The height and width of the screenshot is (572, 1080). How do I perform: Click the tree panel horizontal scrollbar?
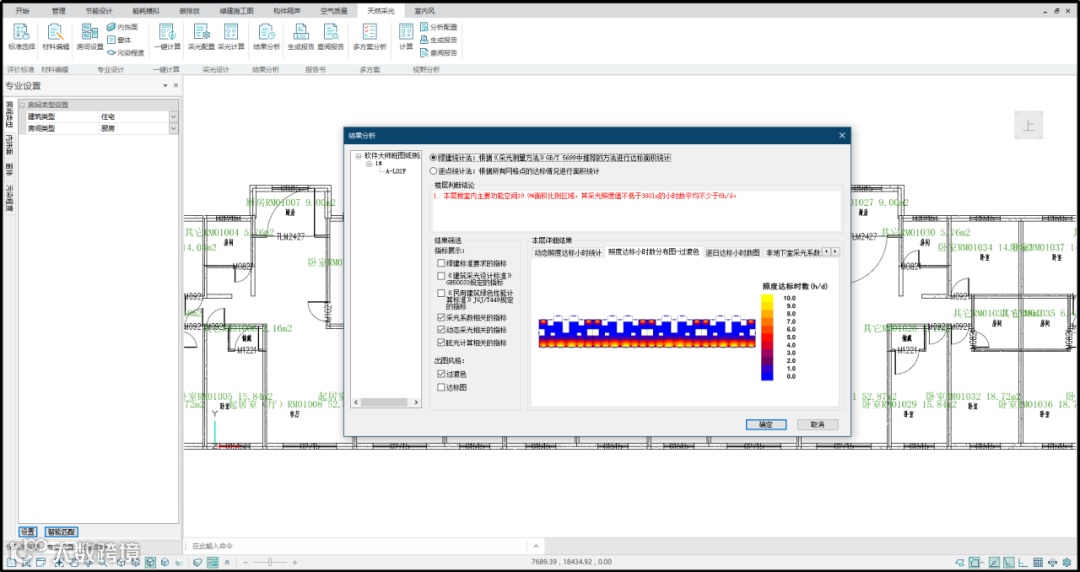[x=384, y=402]
